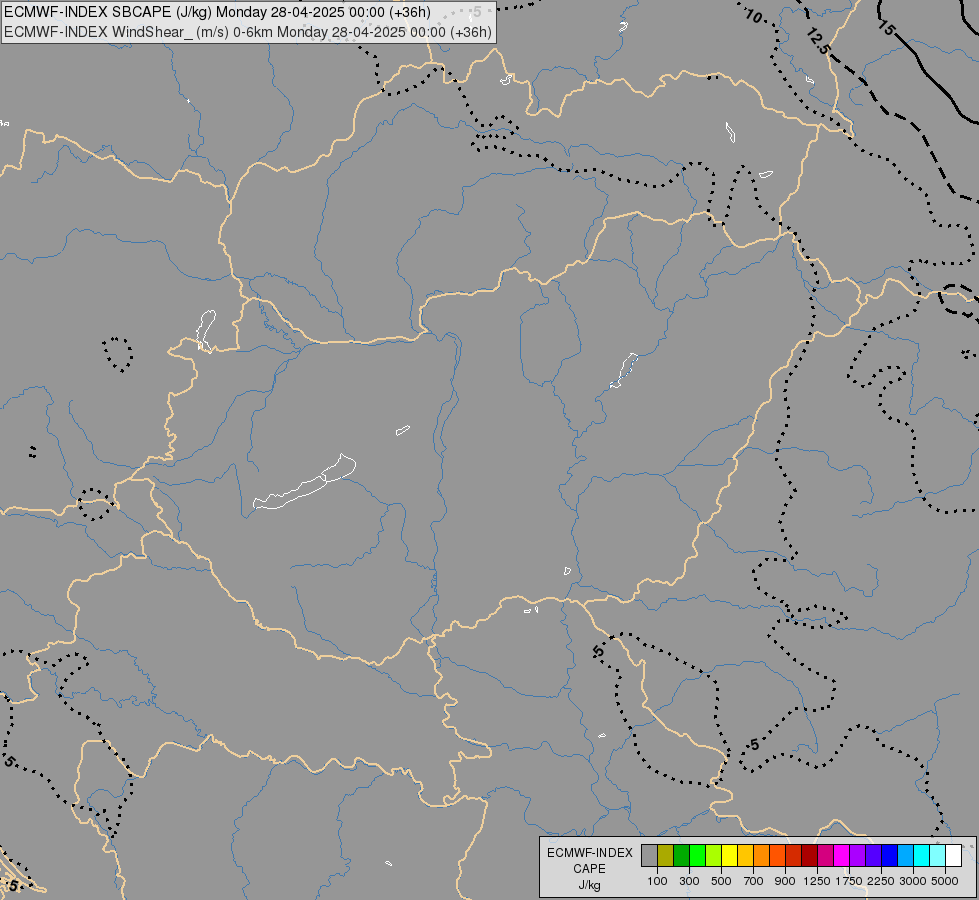Select the legend value label 900
979x900 pixels.
[x=785, y=881]
